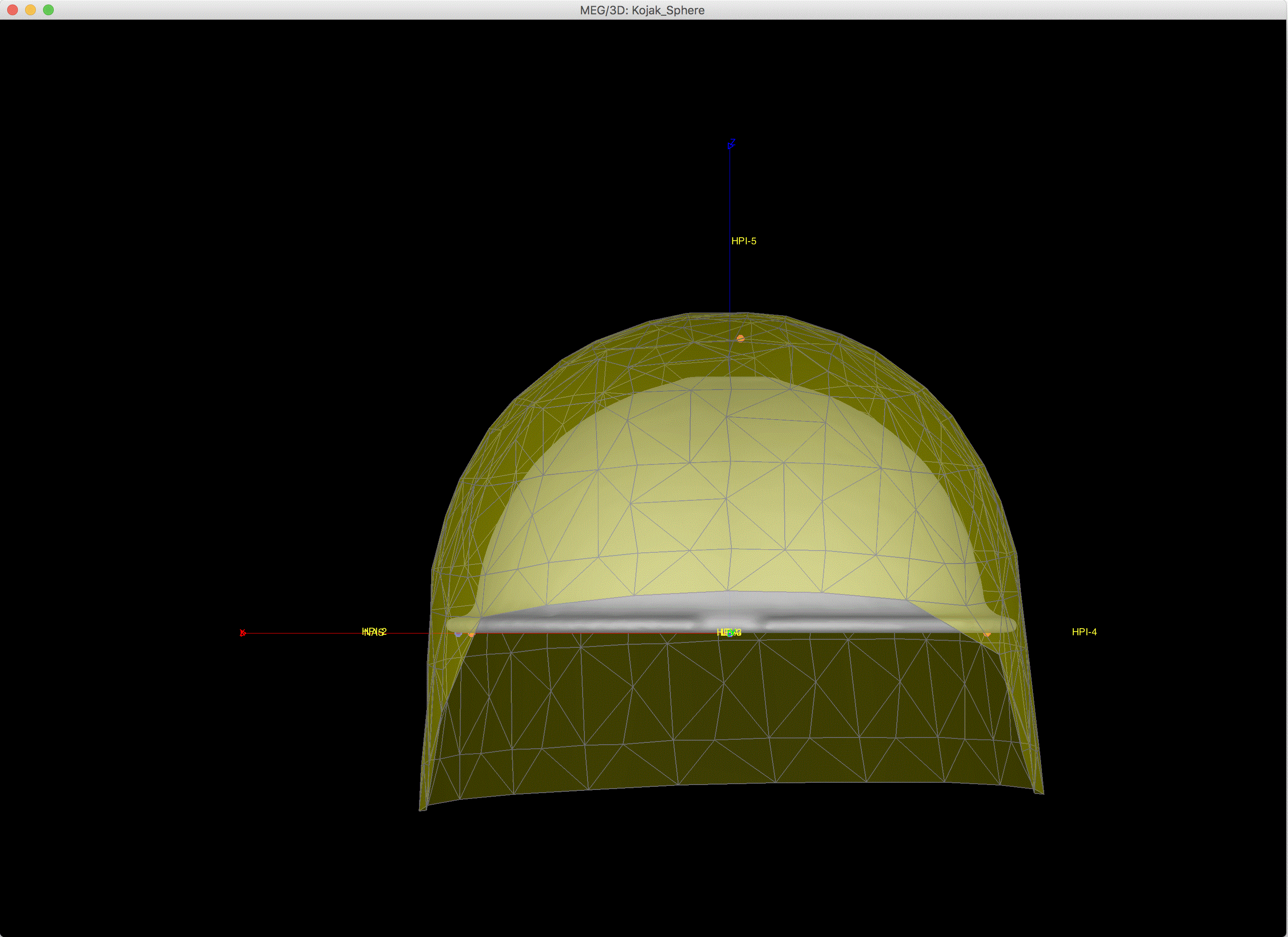Close the MEG/3D window
1288x937 pixels.
13,10
